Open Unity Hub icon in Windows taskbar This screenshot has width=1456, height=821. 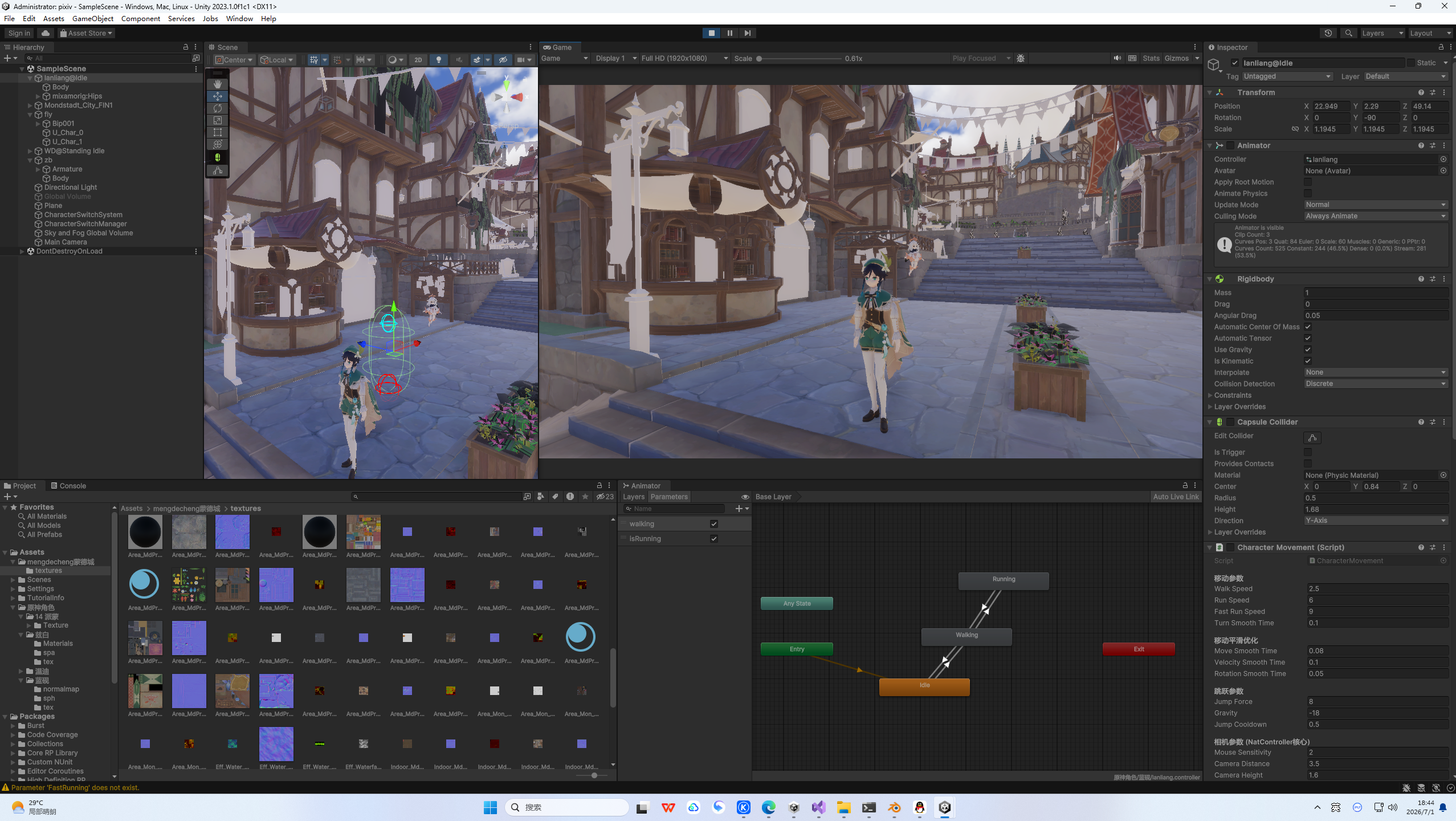[x=794, y=807]
